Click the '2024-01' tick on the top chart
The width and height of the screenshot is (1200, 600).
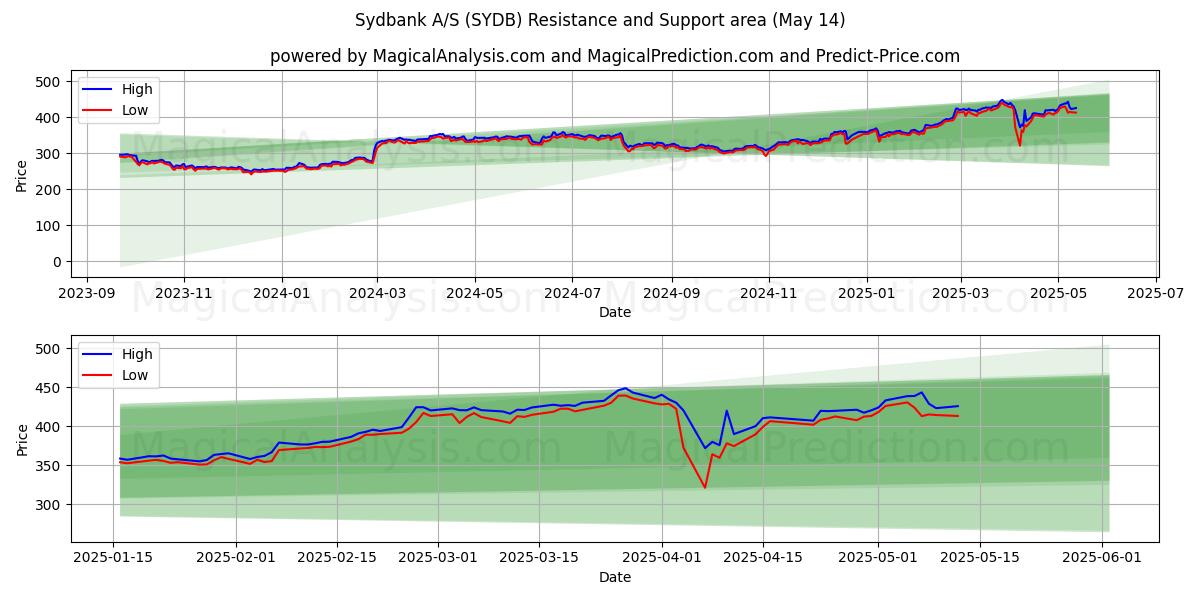[x=281, y=292]
